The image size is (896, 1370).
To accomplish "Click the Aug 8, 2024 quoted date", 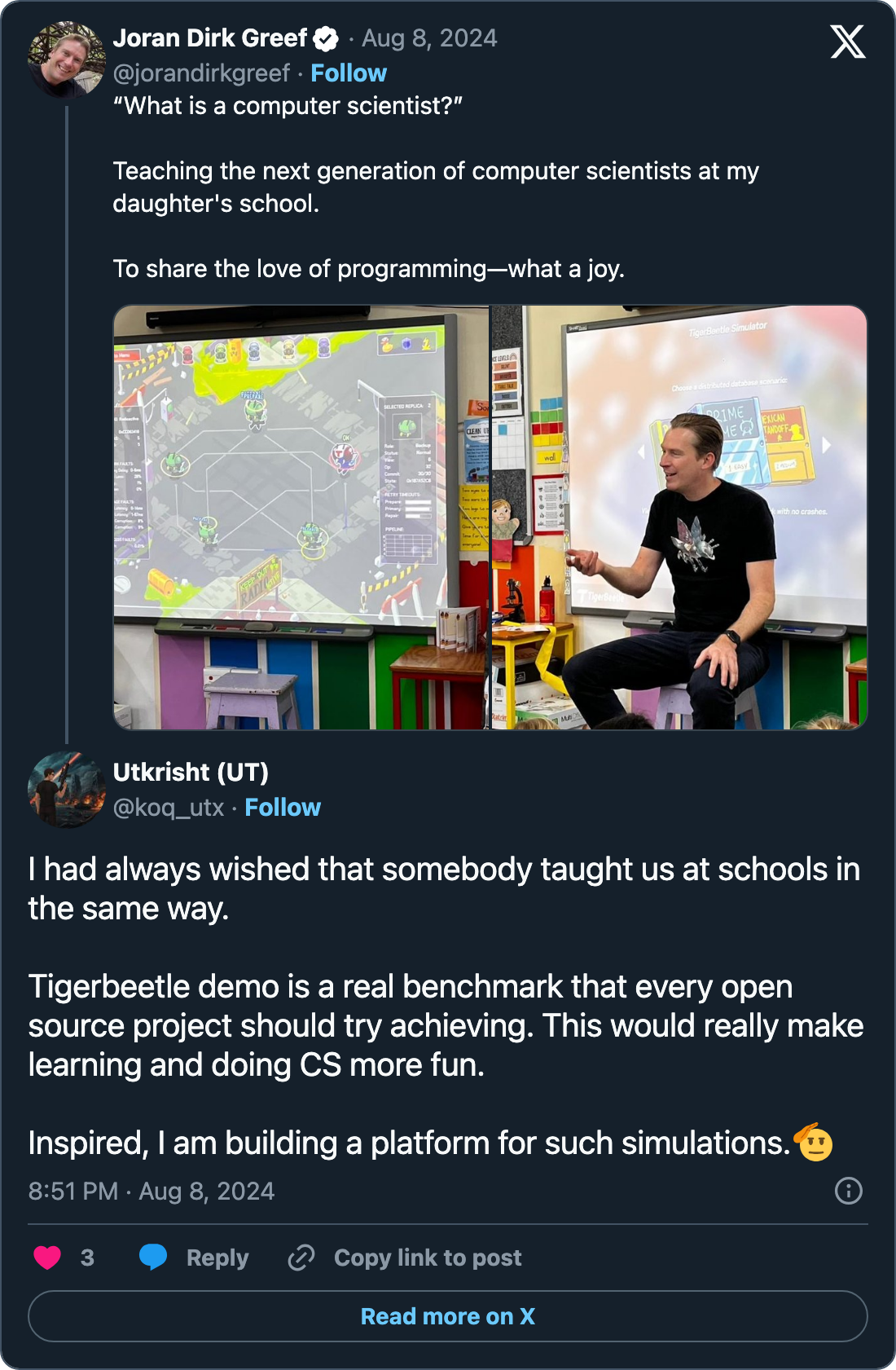I will click(429, 38).
